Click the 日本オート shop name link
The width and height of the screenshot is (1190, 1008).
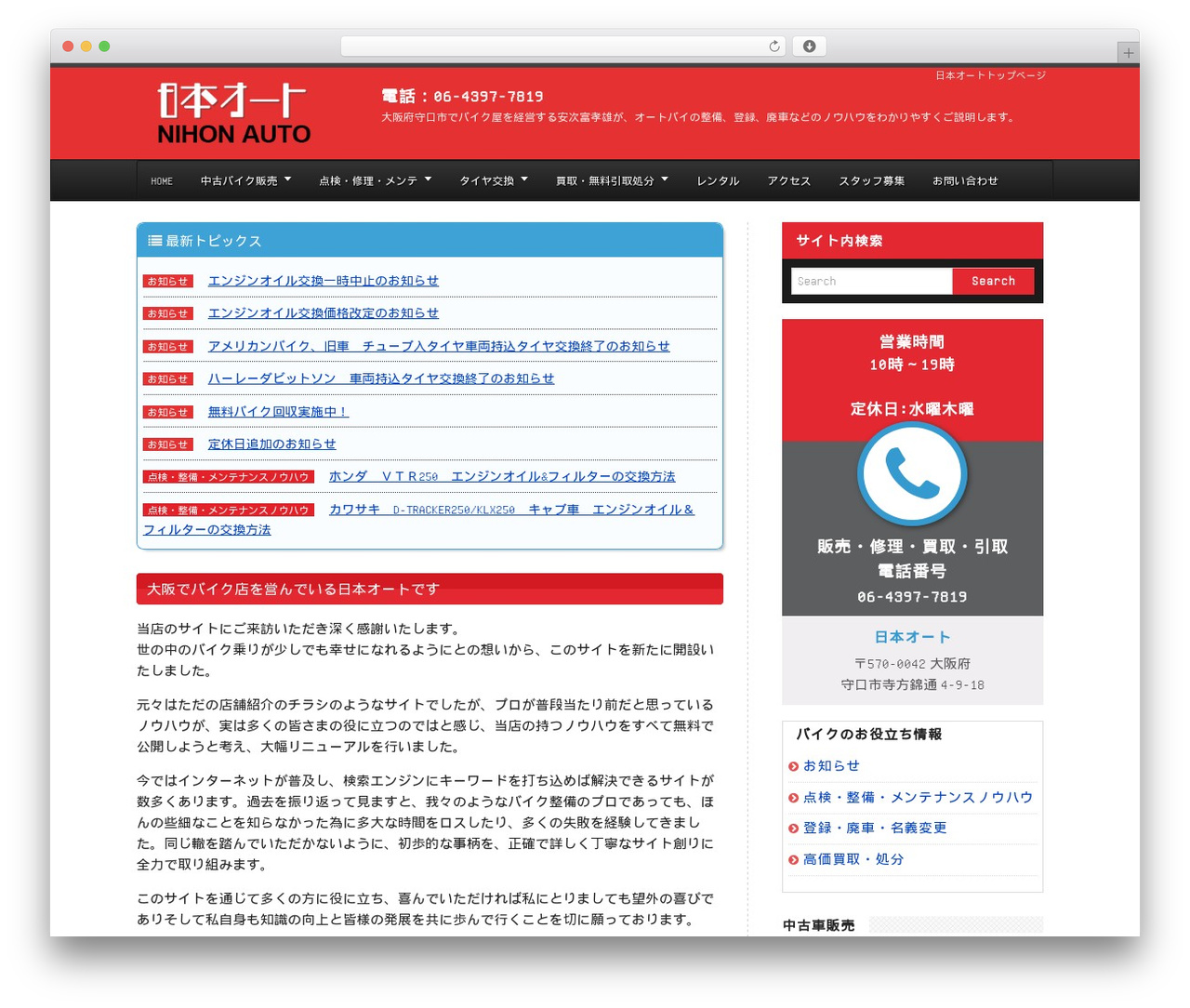[912, 637]
